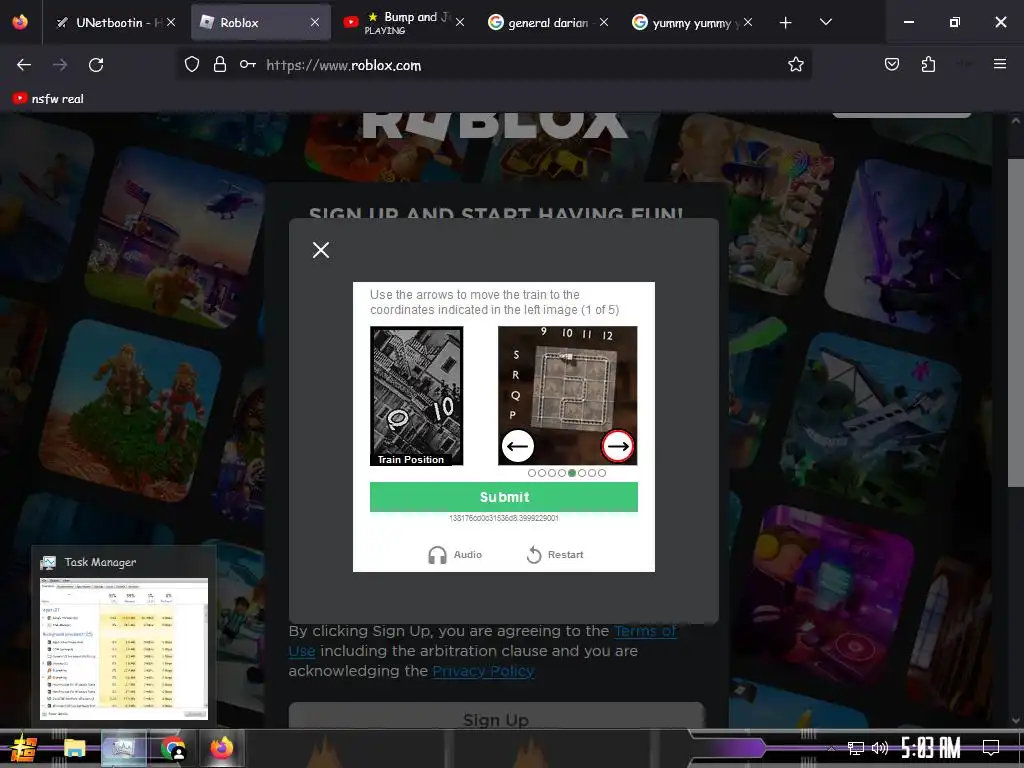Click the right arrow to move train
1024x768 pixels.
tap(617, 446)
